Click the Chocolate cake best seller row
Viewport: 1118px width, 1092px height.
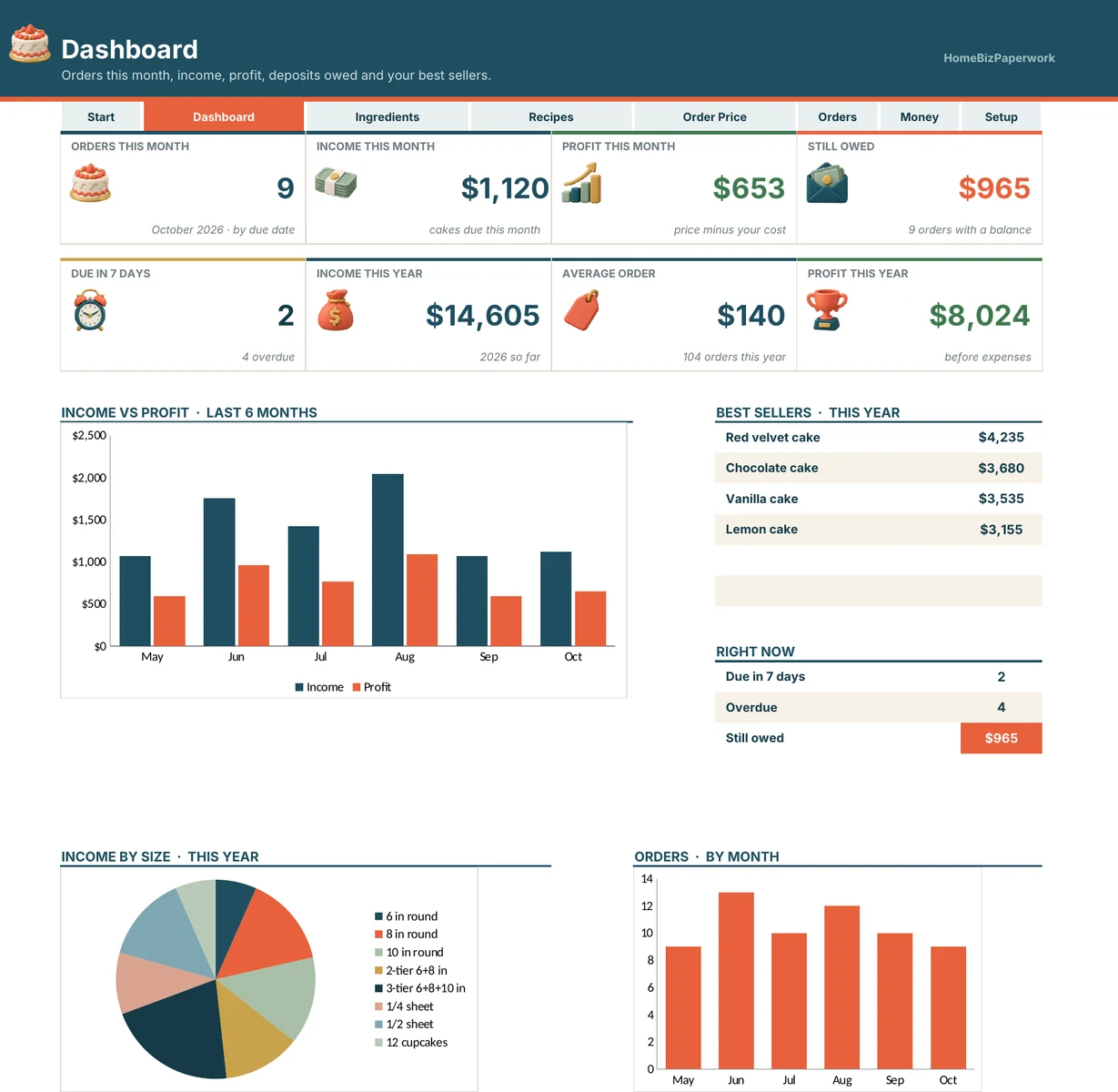(879, 468)
